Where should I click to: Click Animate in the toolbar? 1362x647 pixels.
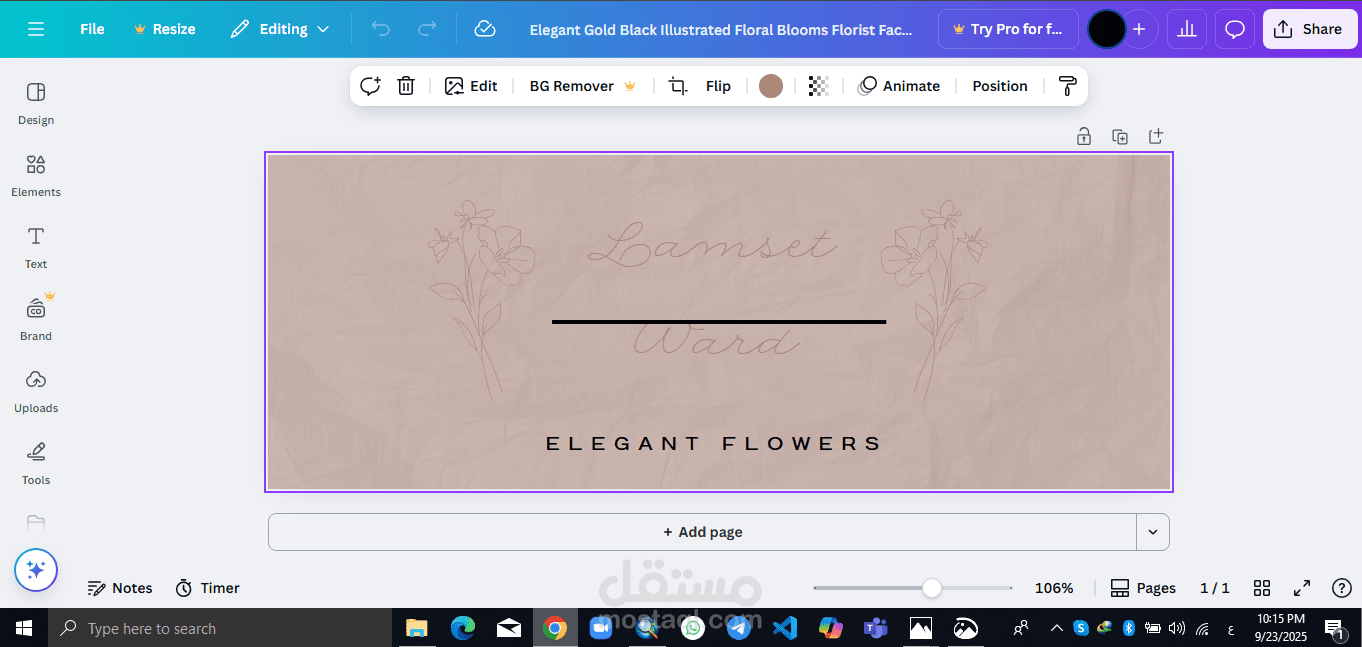pyautogui.click(x=899, y=86)
